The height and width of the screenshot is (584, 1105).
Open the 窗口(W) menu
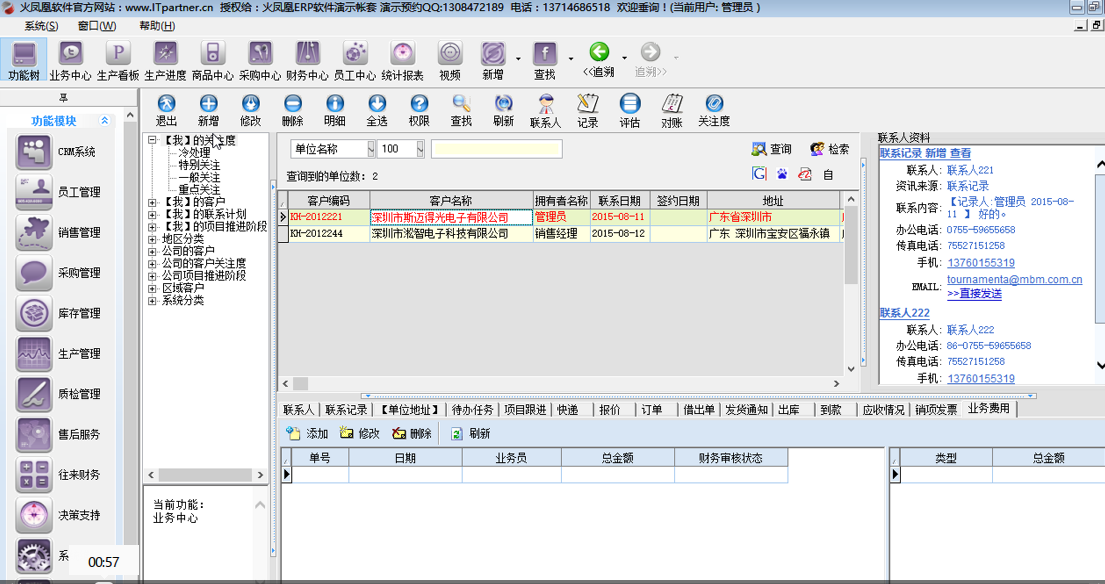click(97, 26)
